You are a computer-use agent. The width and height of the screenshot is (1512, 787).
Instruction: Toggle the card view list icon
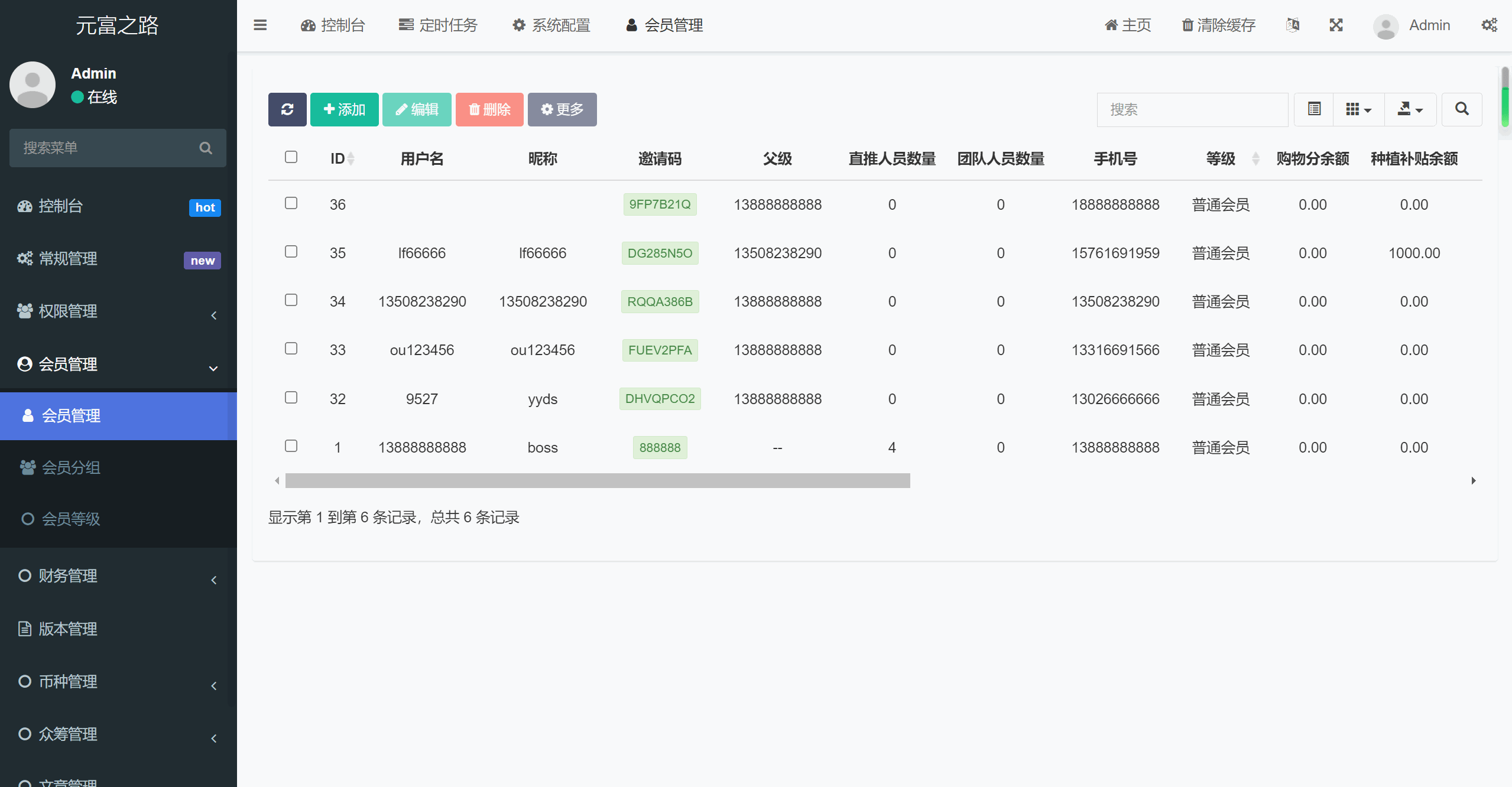1314,109
